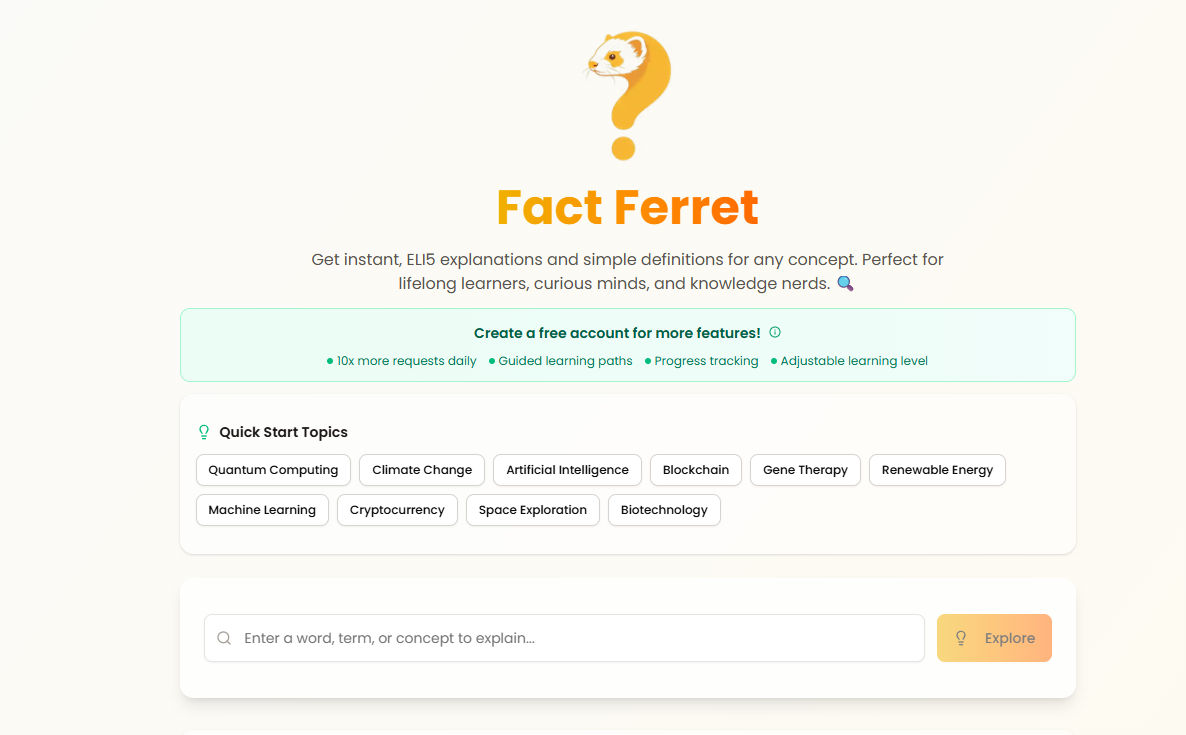Click 'Create a free account for more features!'
The image size is (1186, 735).
pyautogui.click(x=617, y=333)
